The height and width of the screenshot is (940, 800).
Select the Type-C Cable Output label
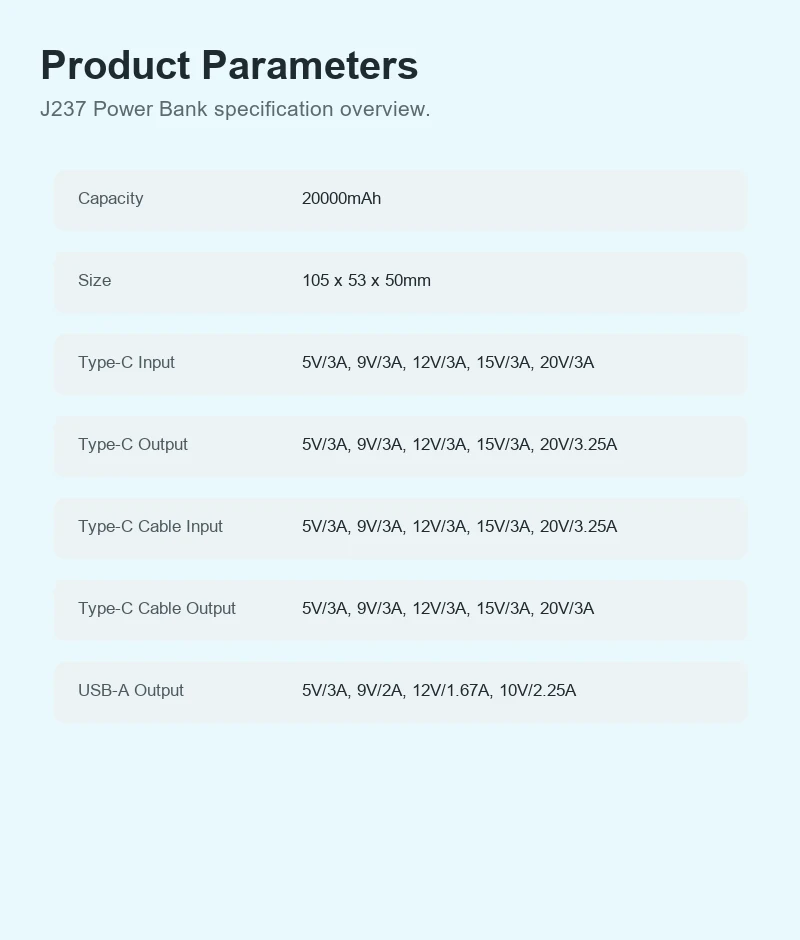point(157,608)
